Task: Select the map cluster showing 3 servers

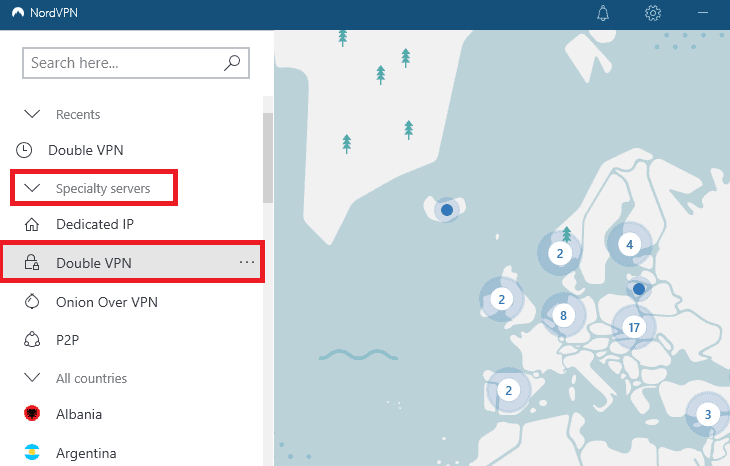Action: click(708, 414)
